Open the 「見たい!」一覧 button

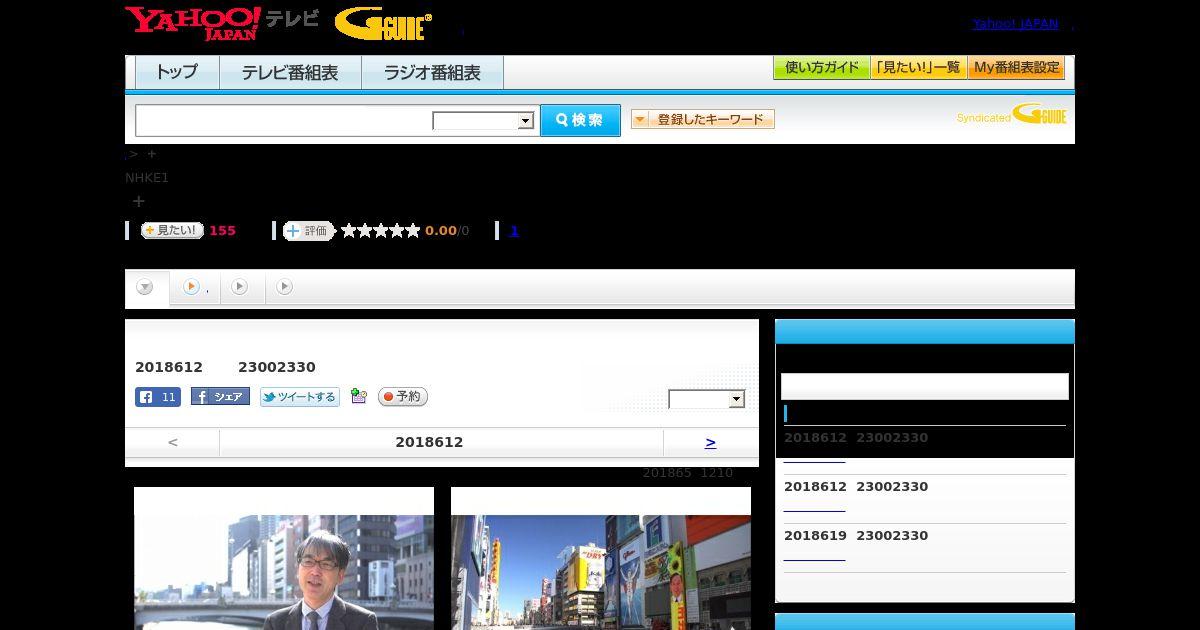click(x=918, y=68)
